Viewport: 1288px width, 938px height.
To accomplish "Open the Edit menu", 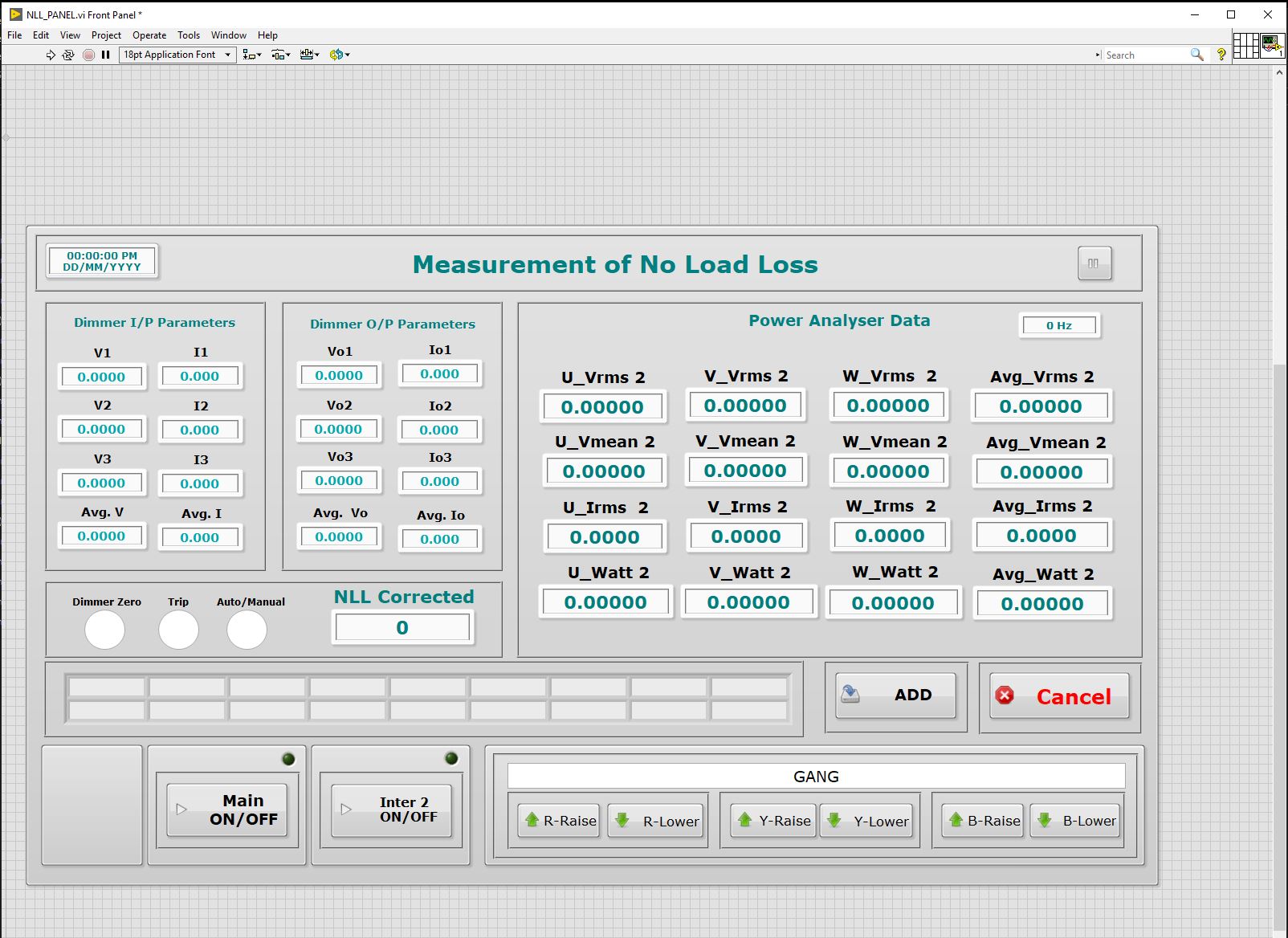I will [41, 35].
